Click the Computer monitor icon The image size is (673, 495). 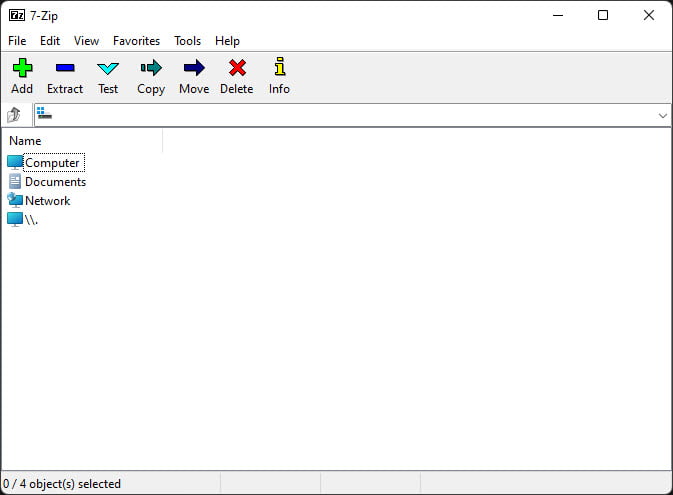click(15, 162)
